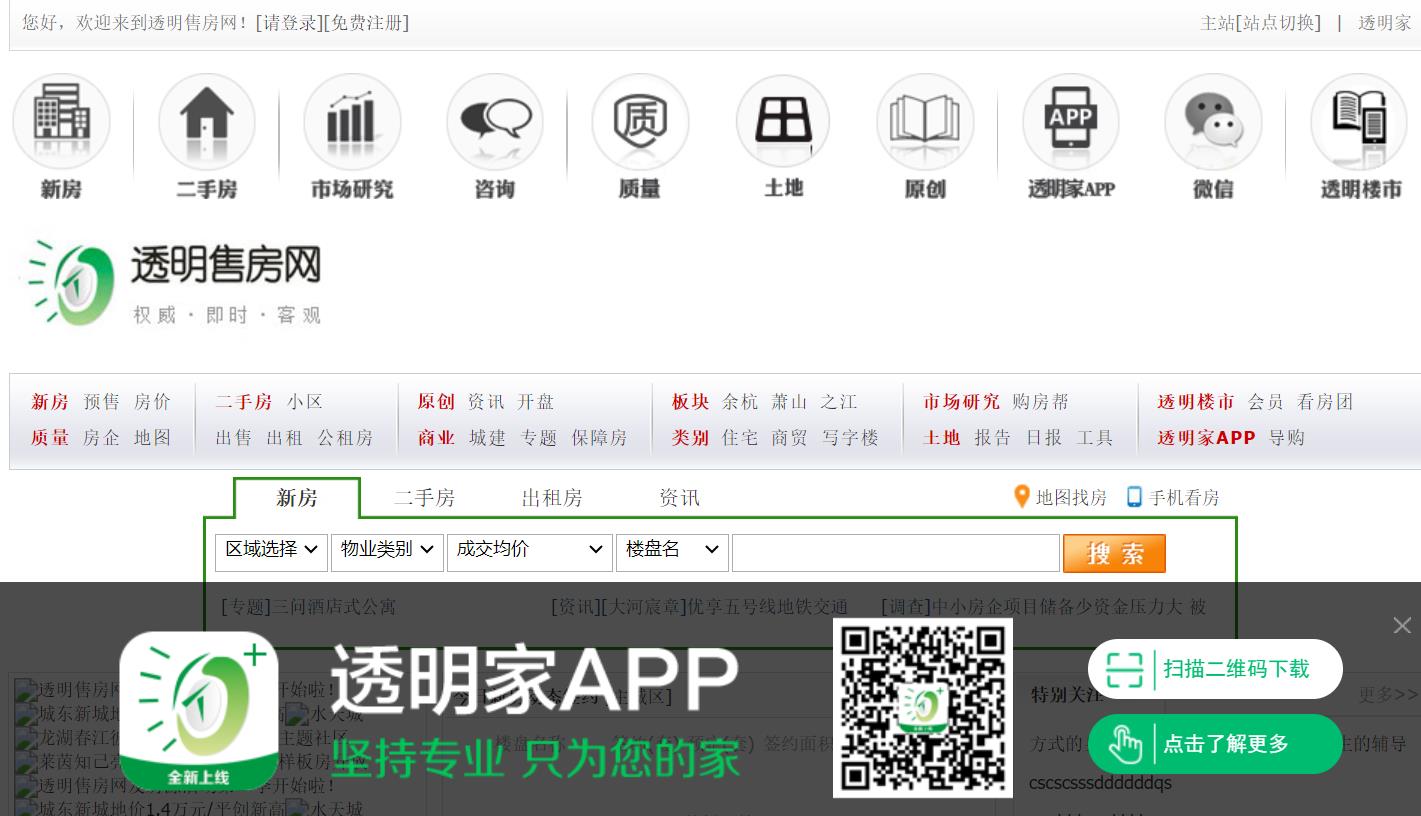Open 导购 in navigation menu

coord(1287,438)
